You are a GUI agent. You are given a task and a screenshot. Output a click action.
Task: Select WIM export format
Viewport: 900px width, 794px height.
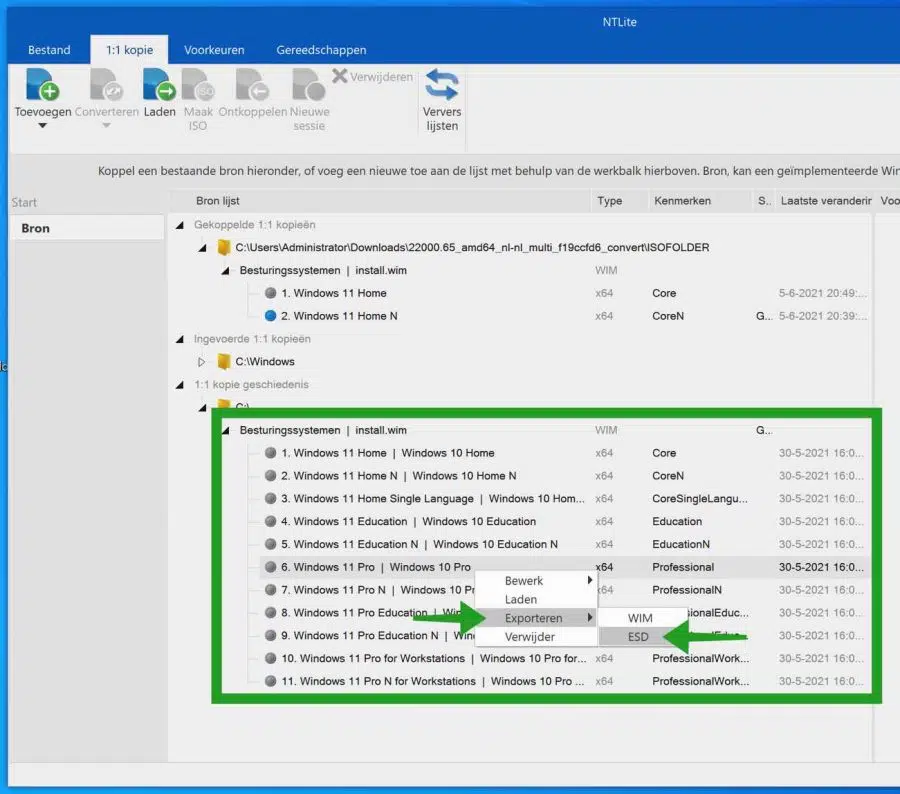[643, 618]
